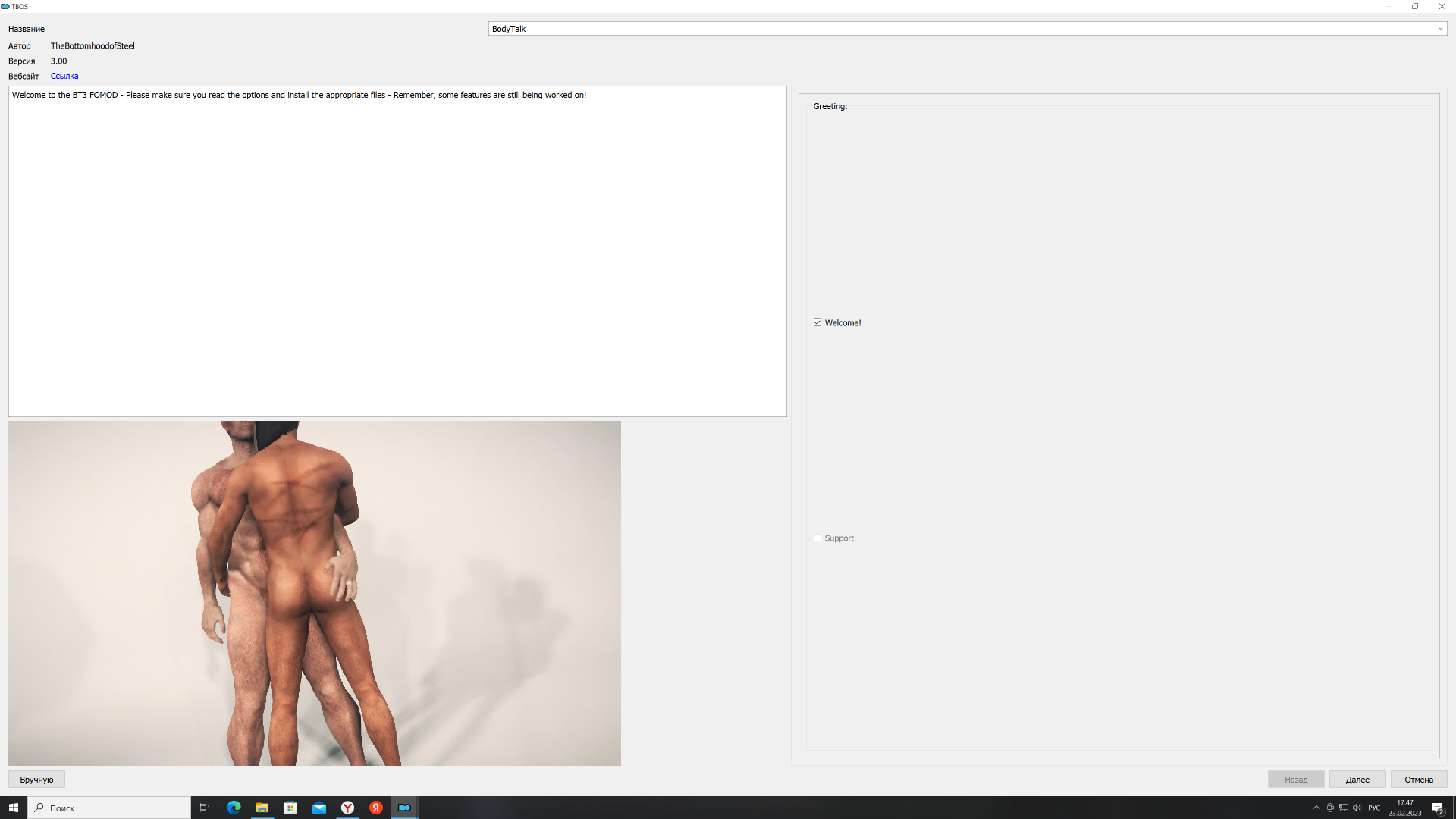Open the Windows Start menu
1456x819 pixels.
[x=14, y=808]
